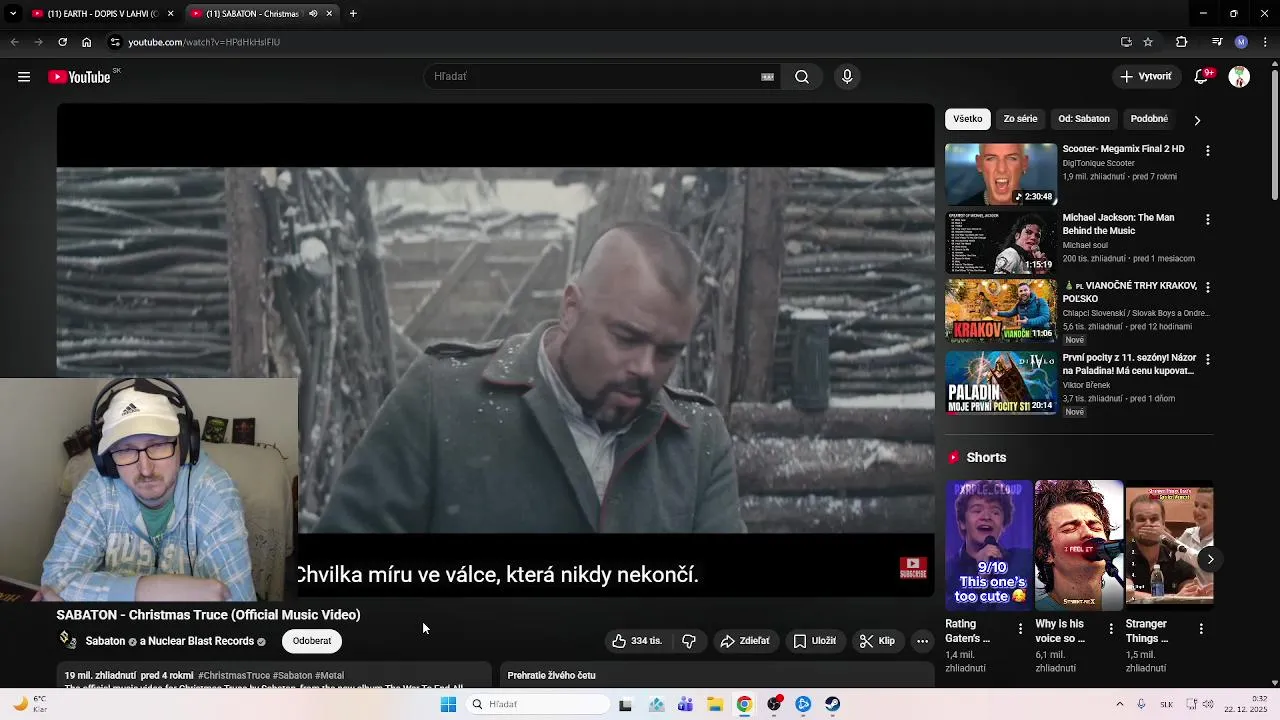The width and height of the screenshot is (1280, 720).
Task: Show more filter chips arrow
Action: (x=1197, y=120)
